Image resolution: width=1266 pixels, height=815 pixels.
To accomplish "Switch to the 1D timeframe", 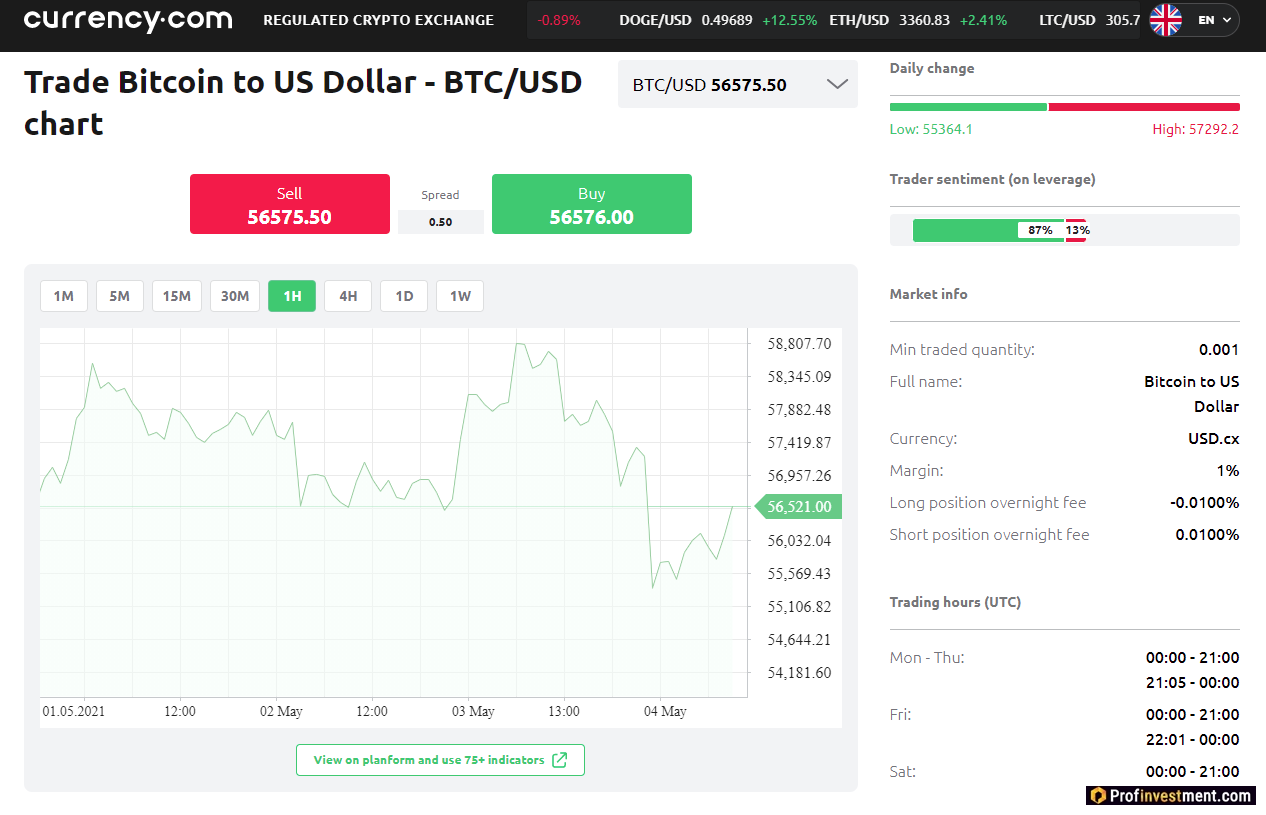I will (403, 296).
